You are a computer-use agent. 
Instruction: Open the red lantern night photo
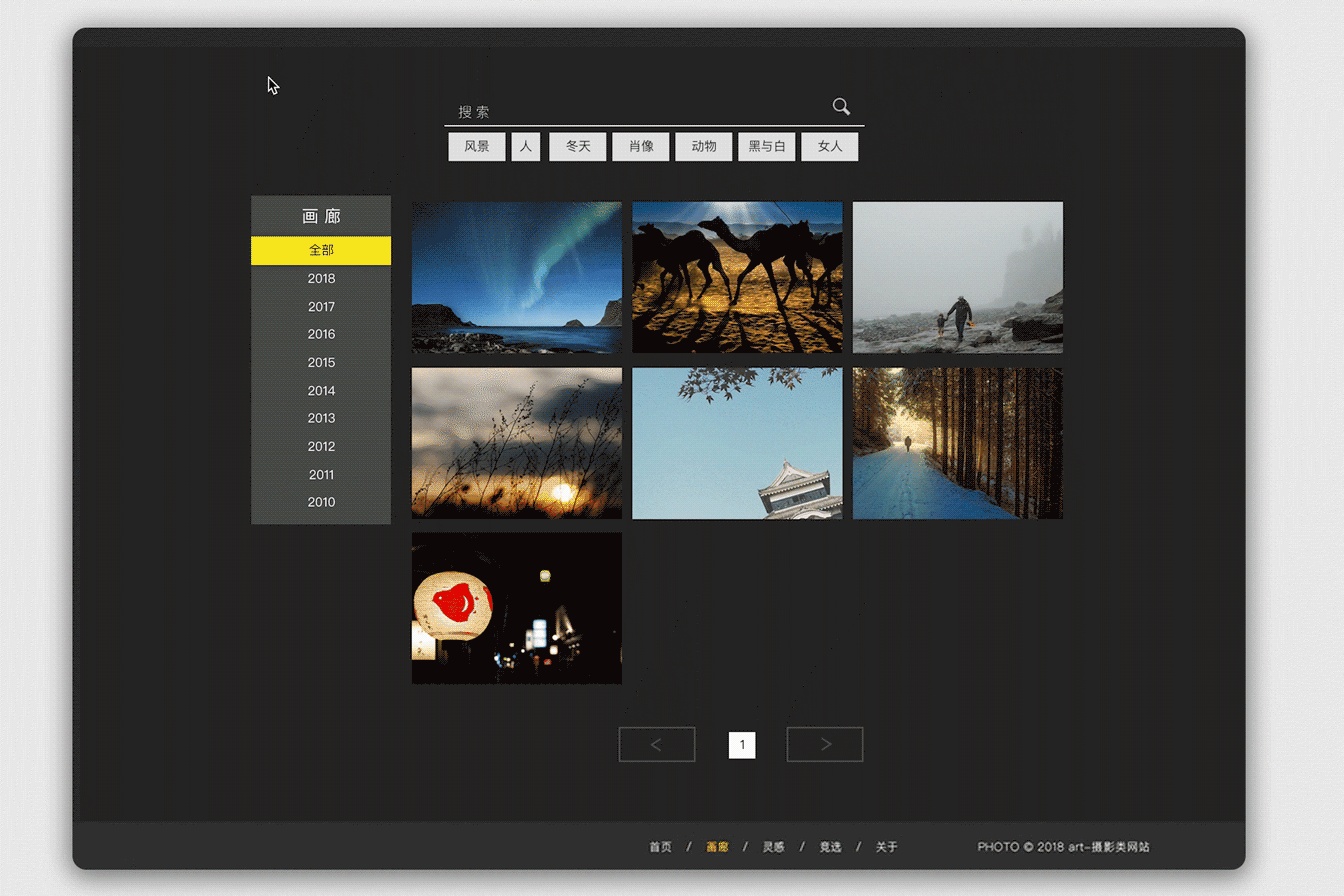click(517, 608)
